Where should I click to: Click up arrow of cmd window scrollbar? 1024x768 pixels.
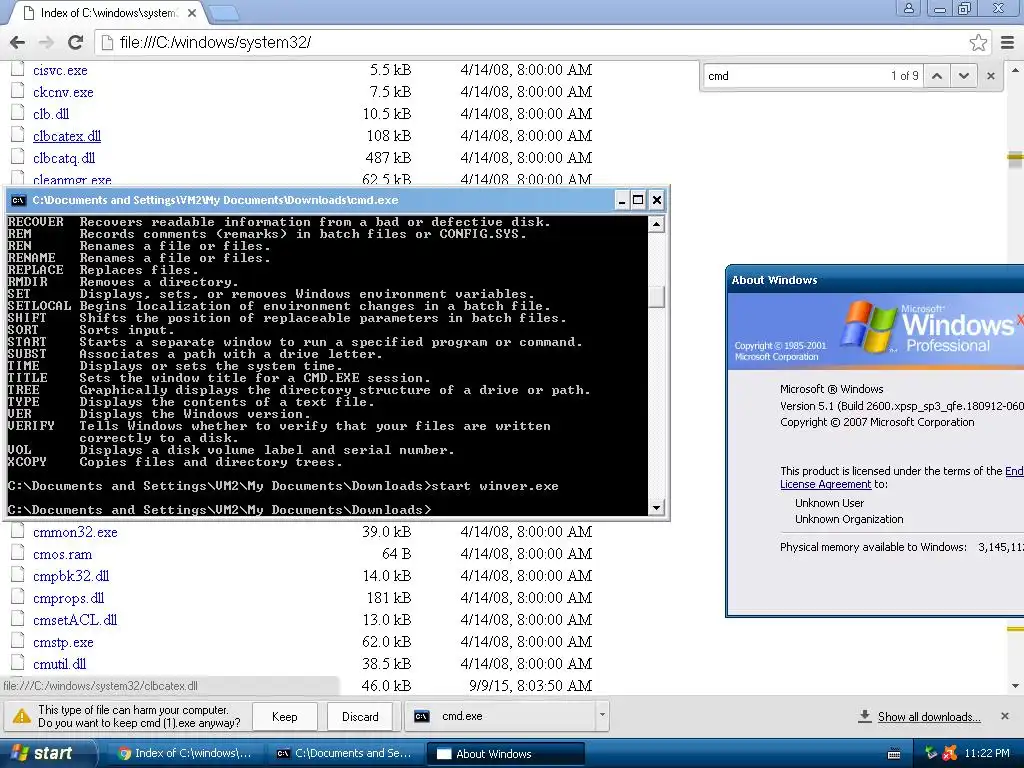(656, 224)
